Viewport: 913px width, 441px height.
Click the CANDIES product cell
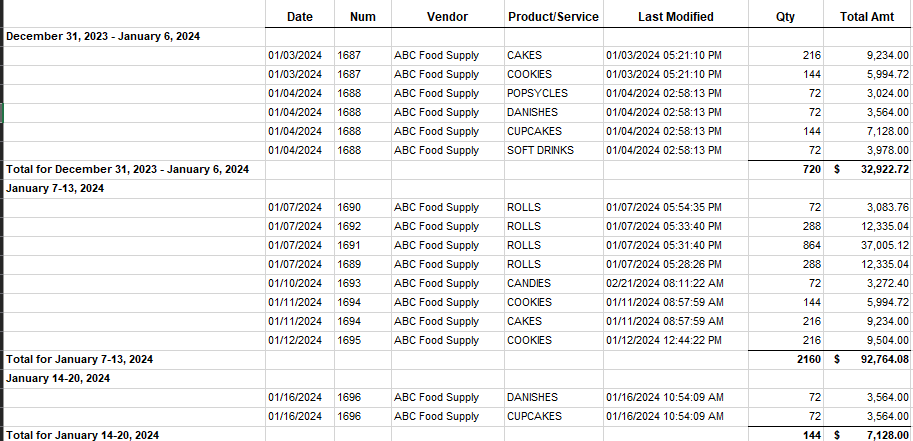pyautogui.click(x=529, y=283)
